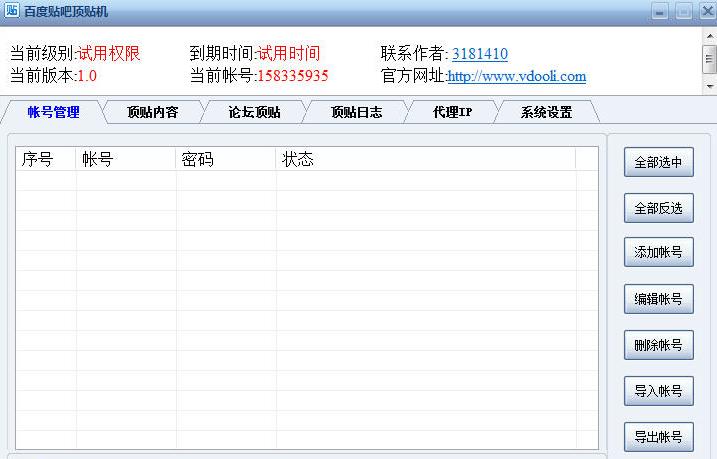The width and height of the screenshot is (717, 459).
Task: Click 添加帐号 to add an account
Action: [x=658, y=252]
